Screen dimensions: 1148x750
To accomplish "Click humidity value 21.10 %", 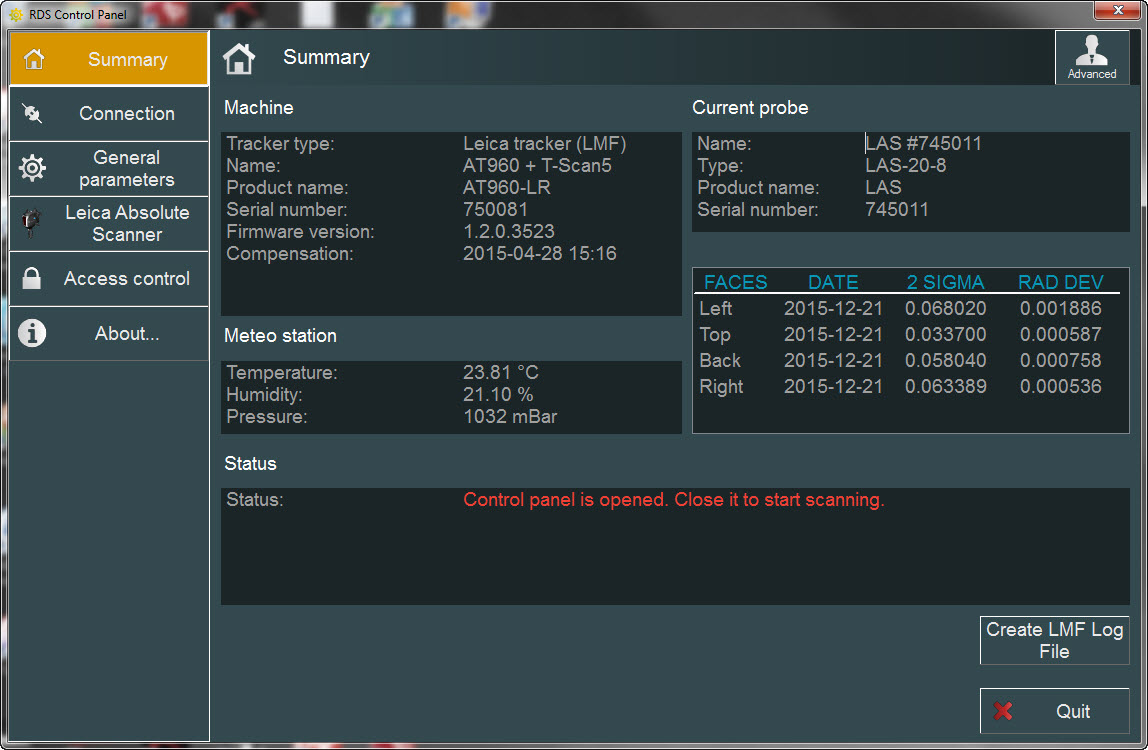I will click(498, 394).
